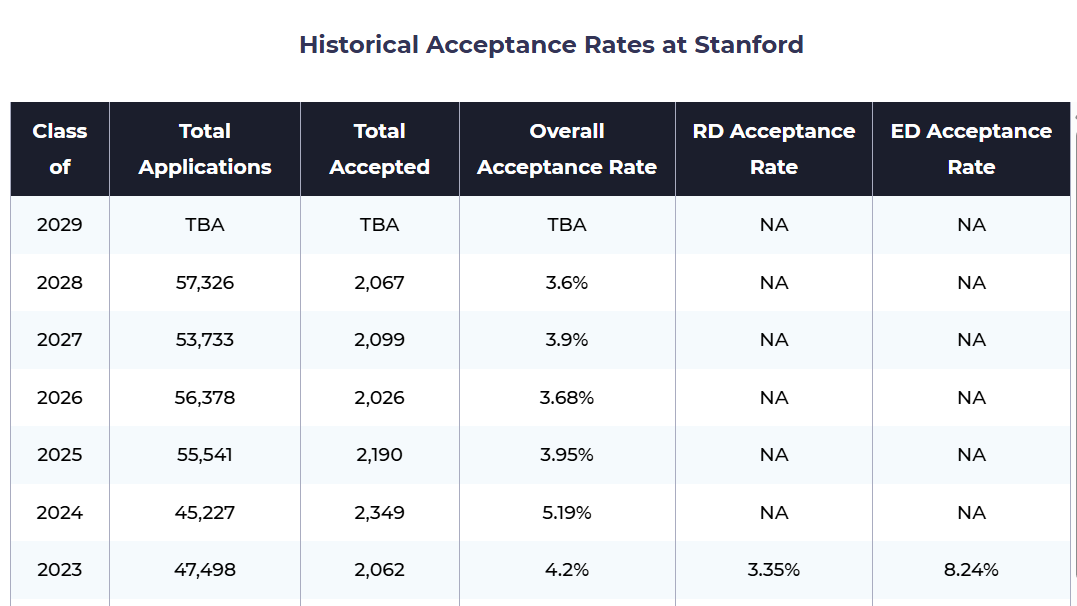1077x606 pixels.
Task: Click the ED Acceptance Rate header
Action: pyautogui.click(x=971, y=149)
